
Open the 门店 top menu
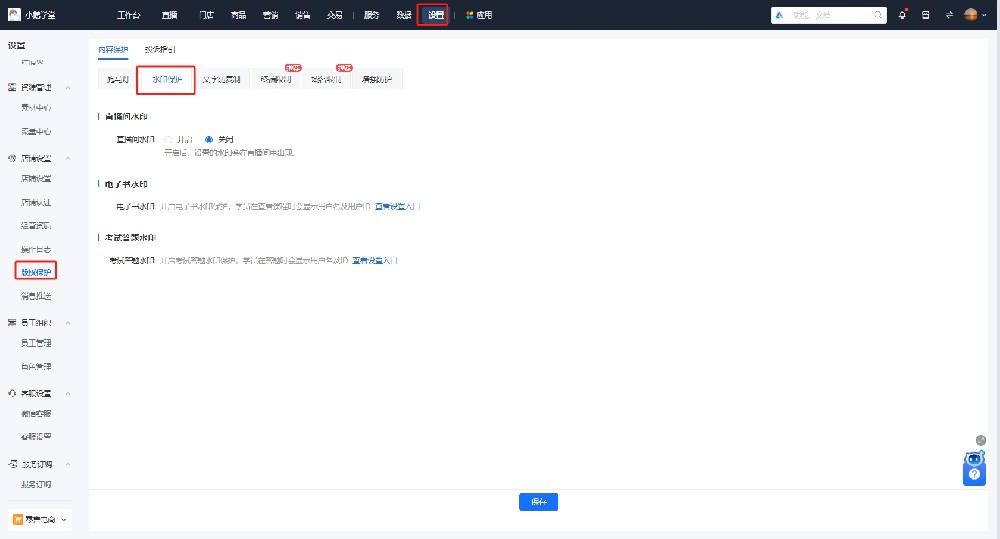point(207,15)
